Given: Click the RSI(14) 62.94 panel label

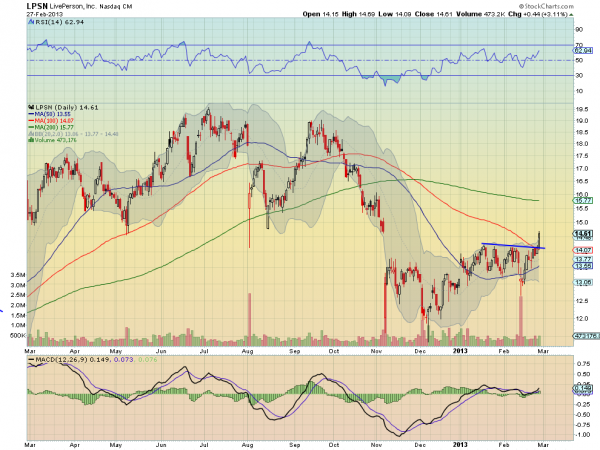Looking at the screenshot, I should (x=59, y=22).
